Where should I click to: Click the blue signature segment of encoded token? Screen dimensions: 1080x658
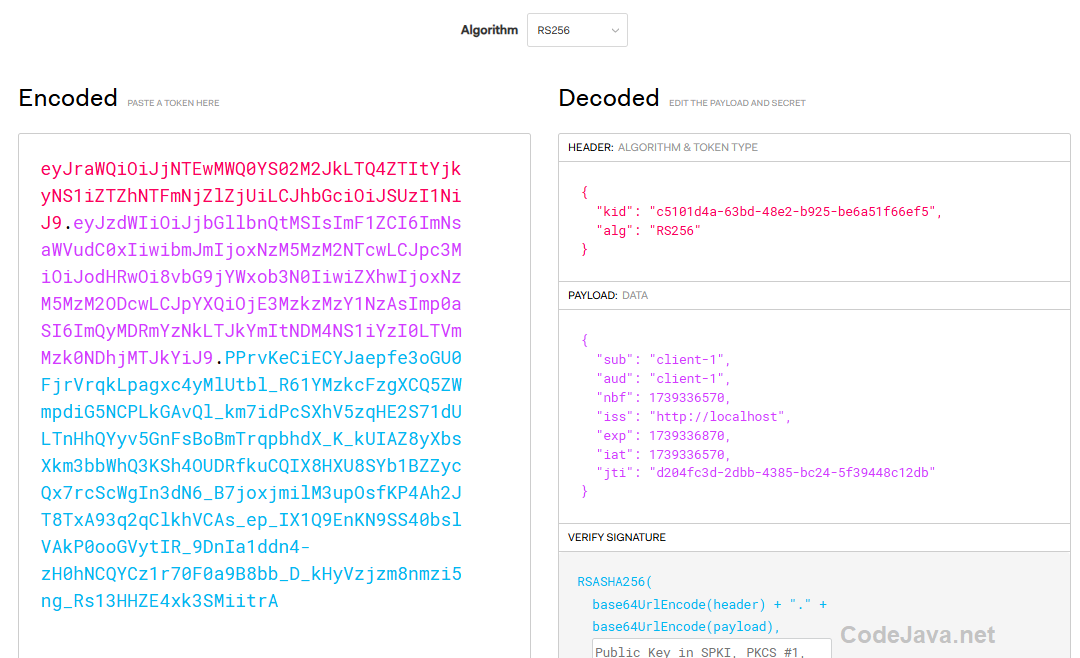pos(251,479)
